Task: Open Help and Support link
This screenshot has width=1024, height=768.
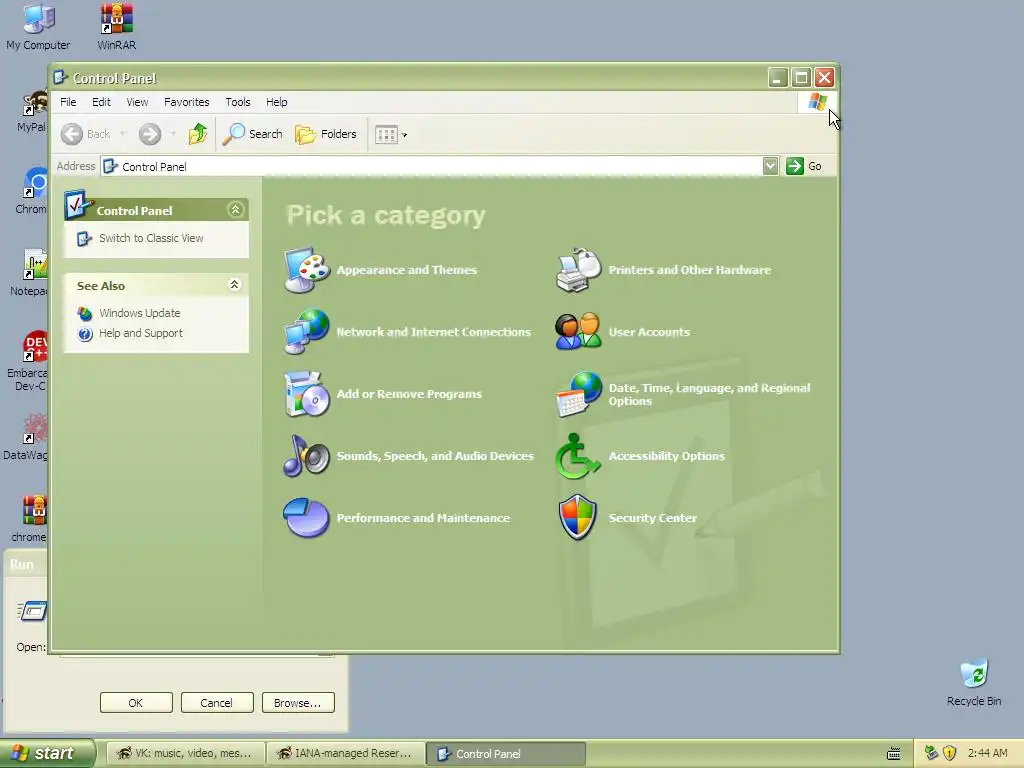Action: click(x=141, y=333)
